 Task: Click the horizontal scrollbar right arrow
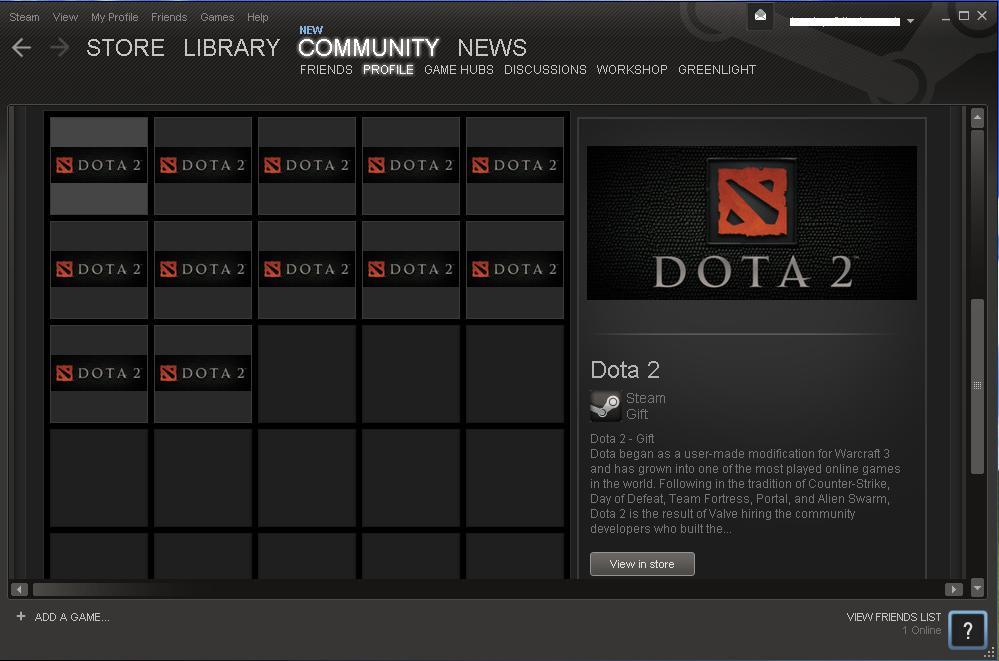[953, 590]
